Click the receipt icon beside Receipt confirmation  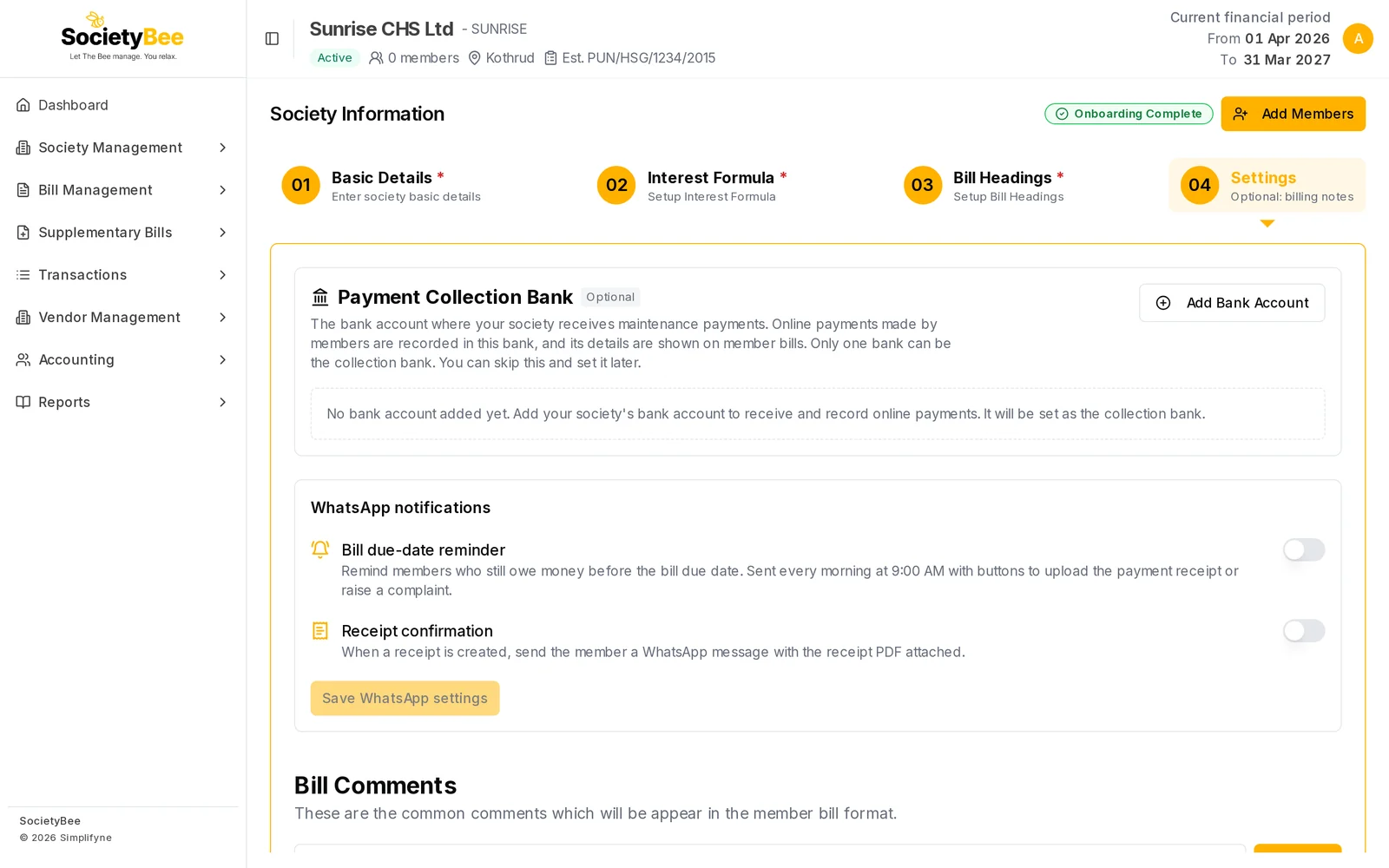pos(320,631)
